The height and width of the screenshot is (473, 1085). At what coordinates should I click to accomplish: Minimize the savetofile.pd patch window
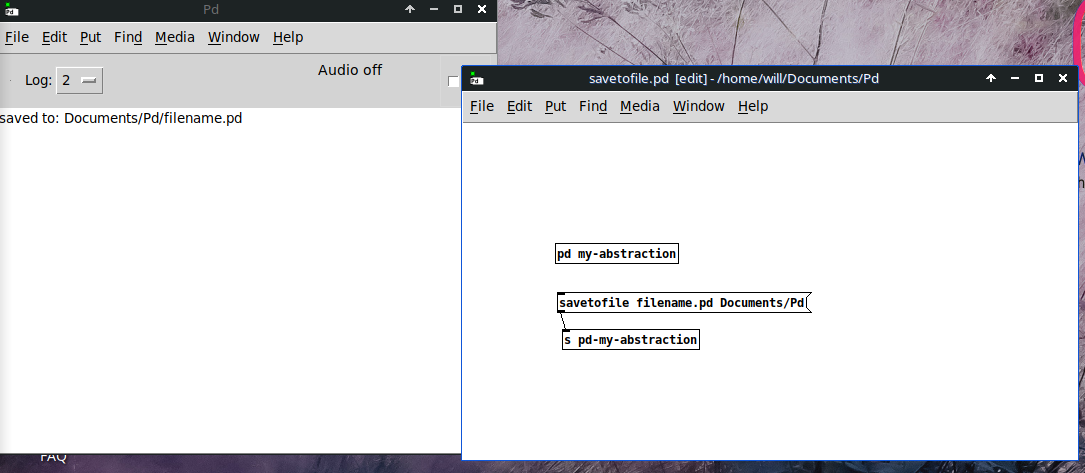(x=1015, y=78)
